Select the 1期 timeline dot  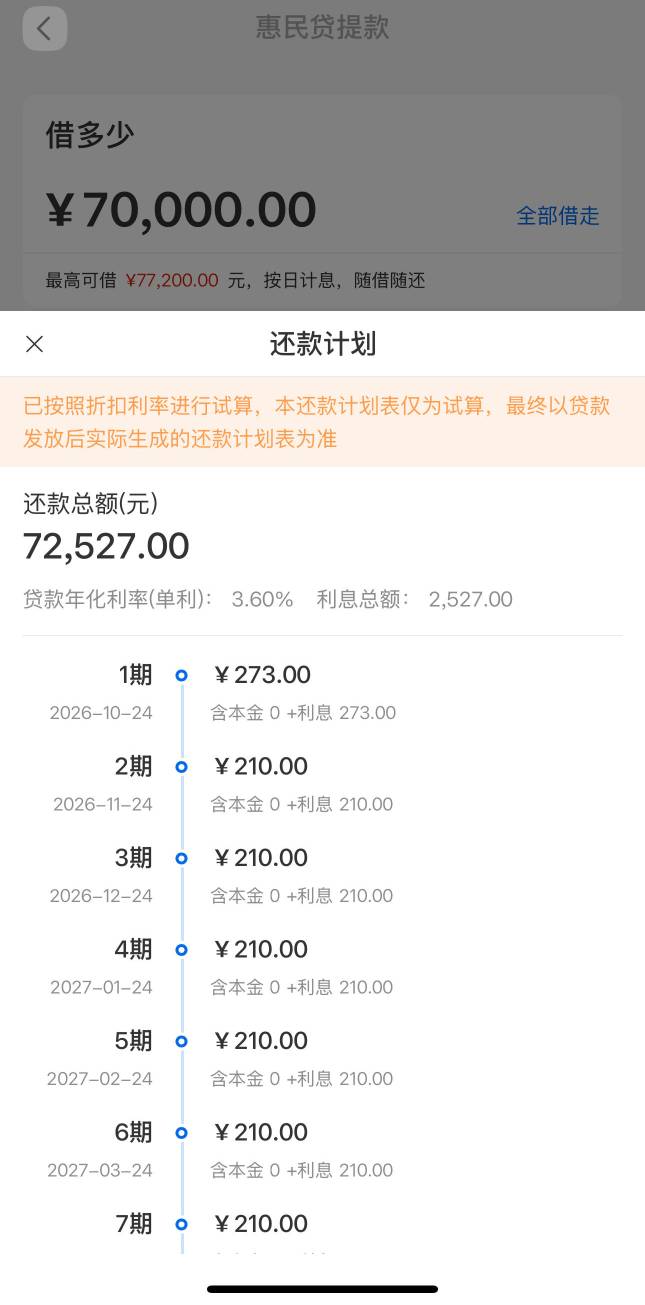coord(181,676)
